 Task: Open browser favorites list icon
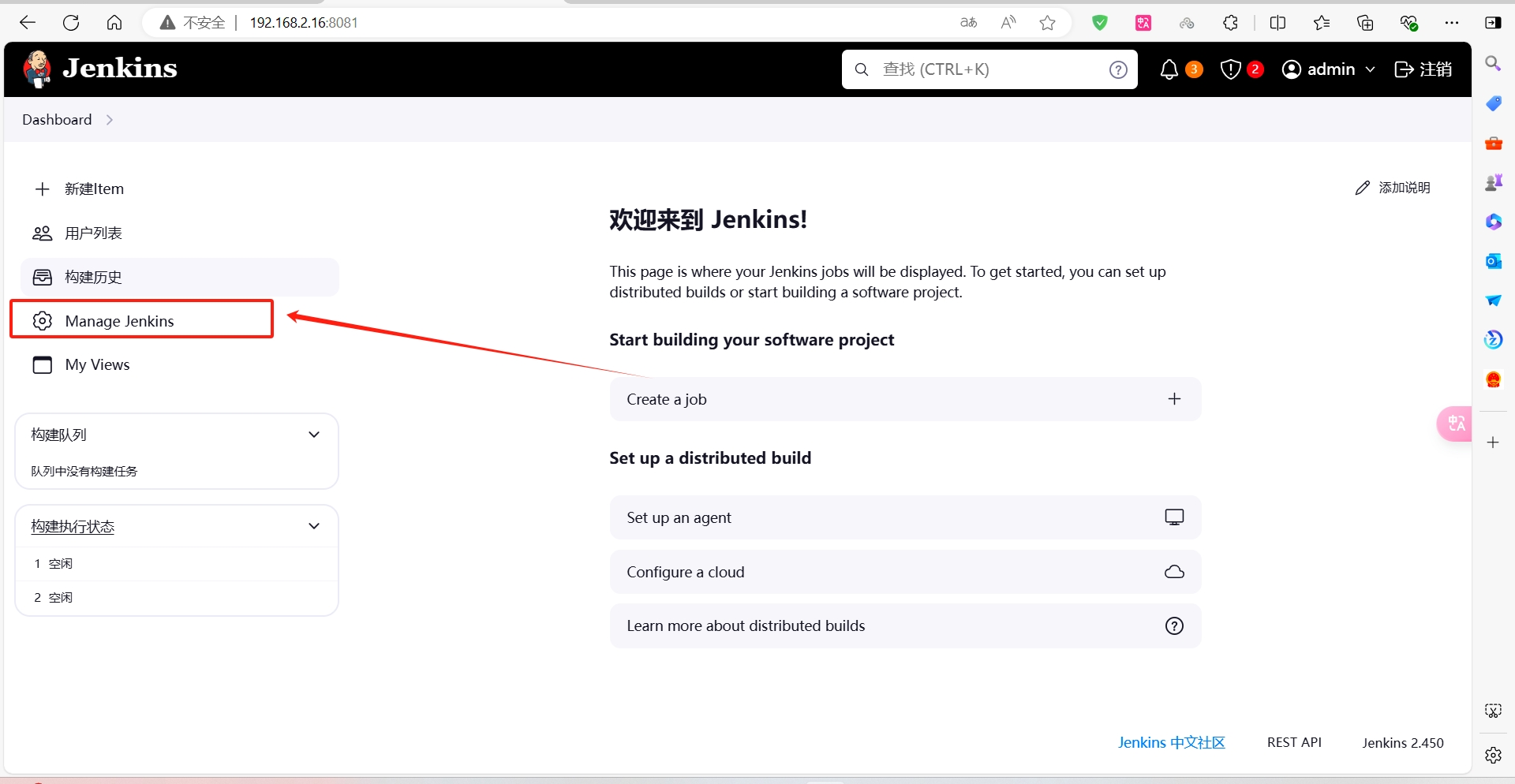(x=1322, y=23)
